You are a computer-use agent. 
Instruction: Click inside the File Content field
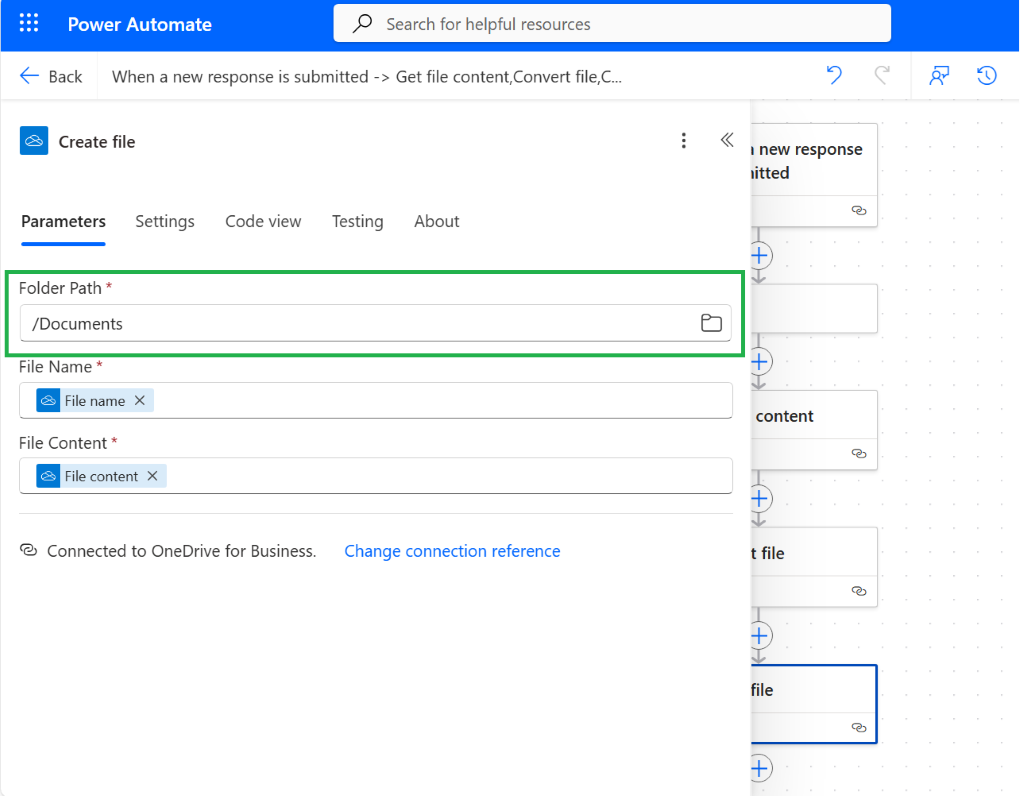pos(376,476)
